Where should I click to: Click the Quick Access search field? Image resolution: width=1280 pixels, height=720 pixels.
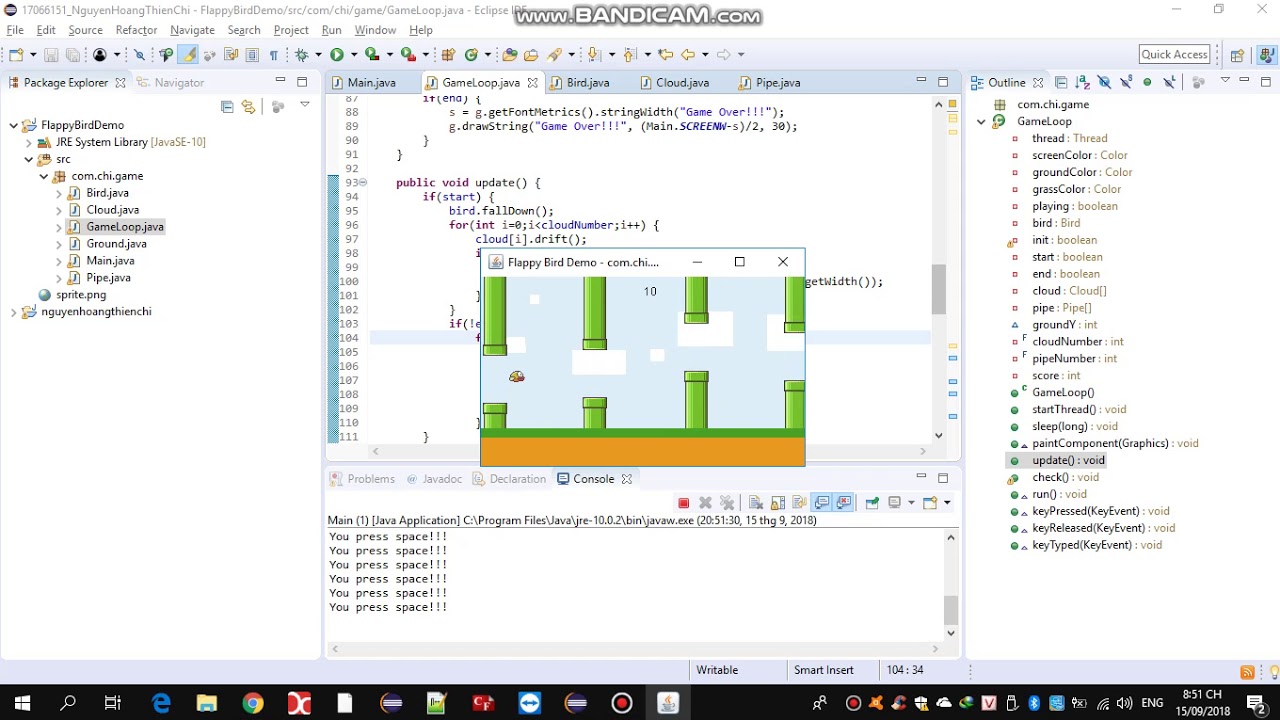[x=1175, y=55]
